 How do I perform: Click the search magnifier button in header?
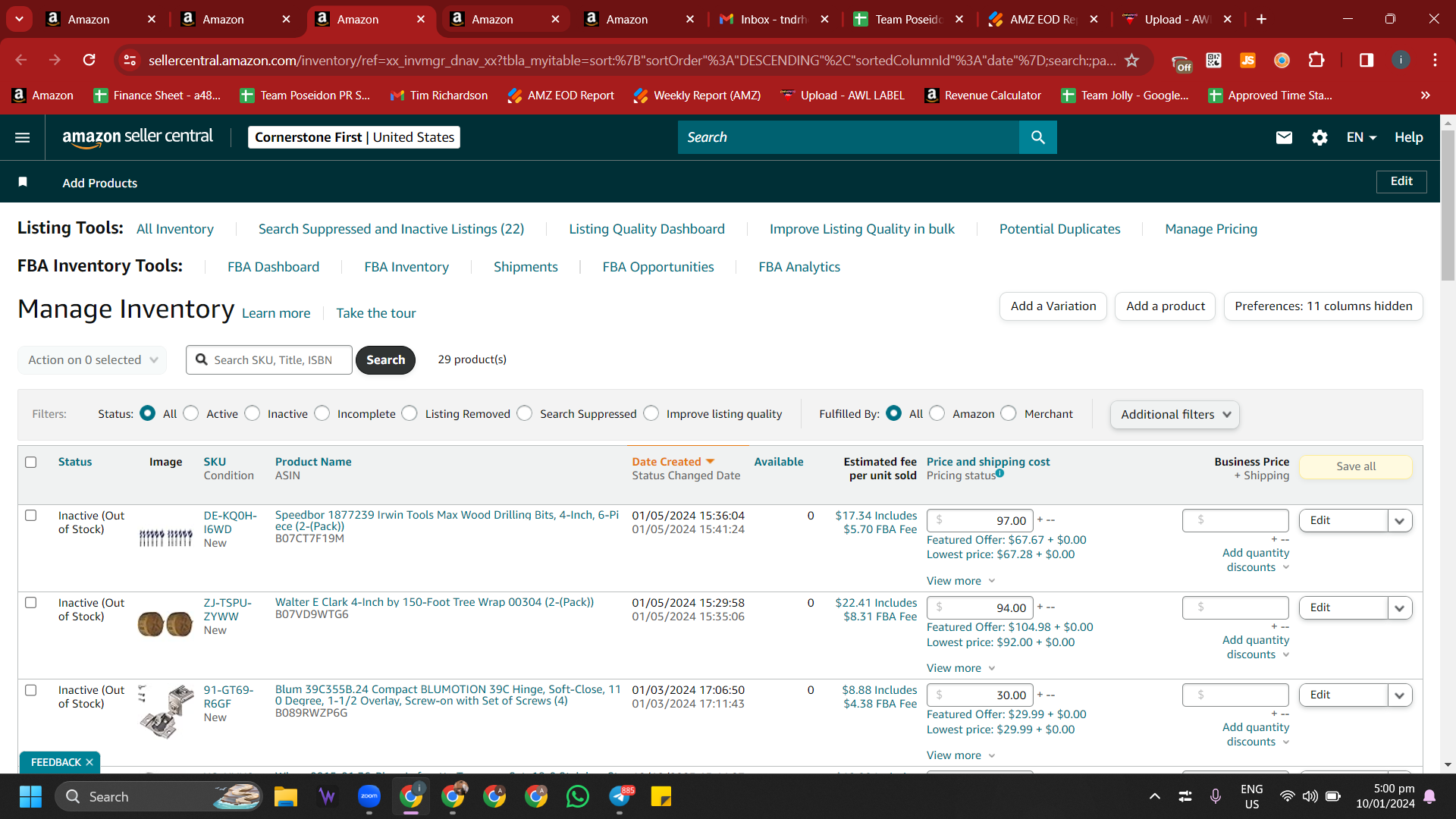click(x=1037, y=137)
